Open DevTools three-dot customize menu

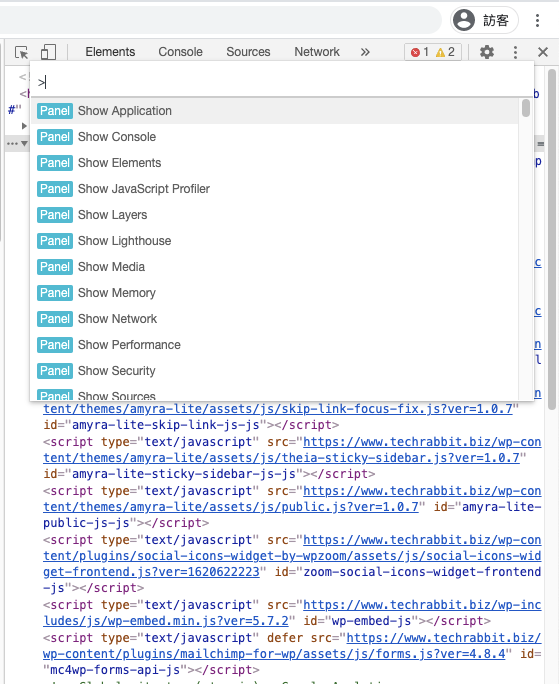[515, 52]
